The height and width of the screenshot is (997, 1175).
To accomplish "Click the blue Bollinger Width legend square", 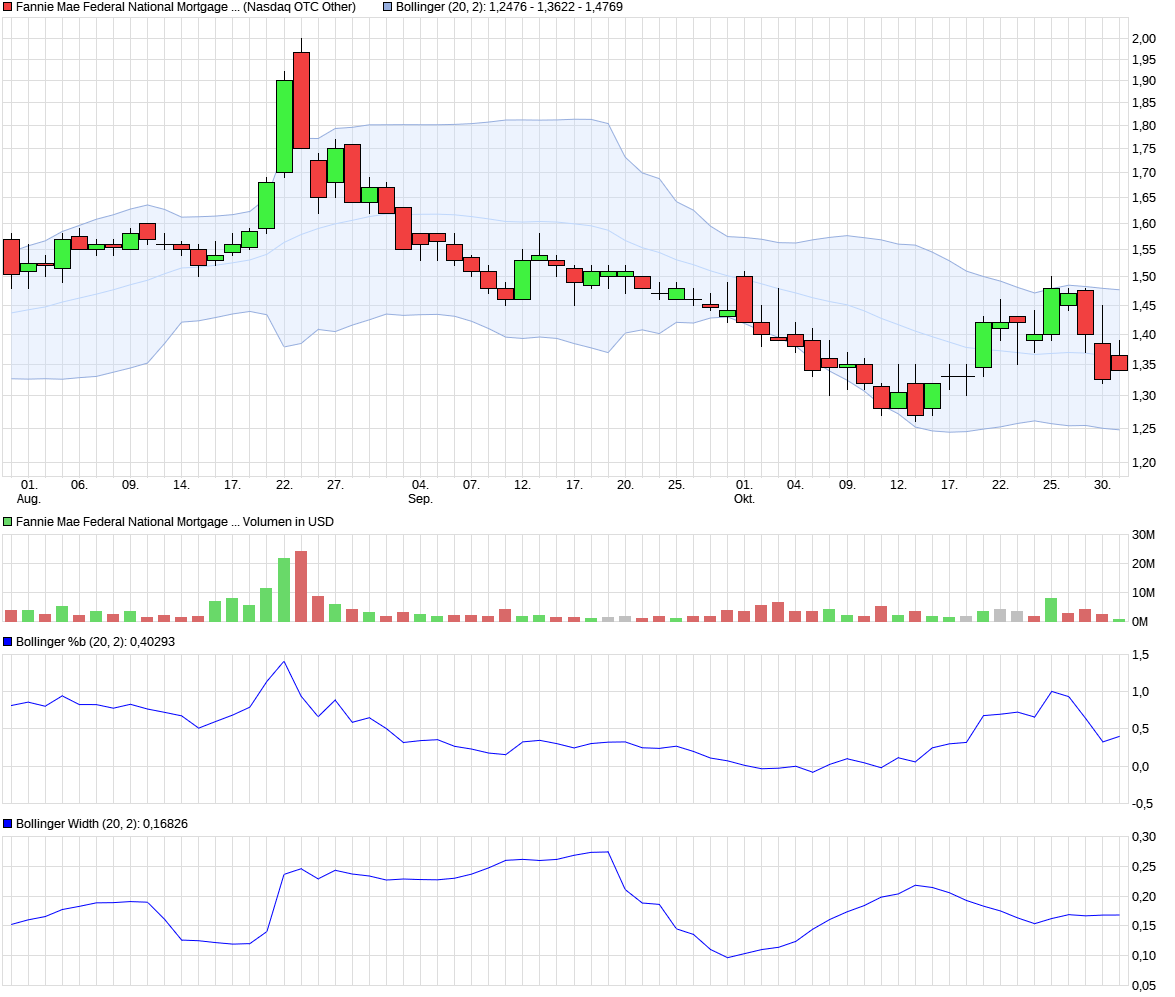I will point(8,824).
